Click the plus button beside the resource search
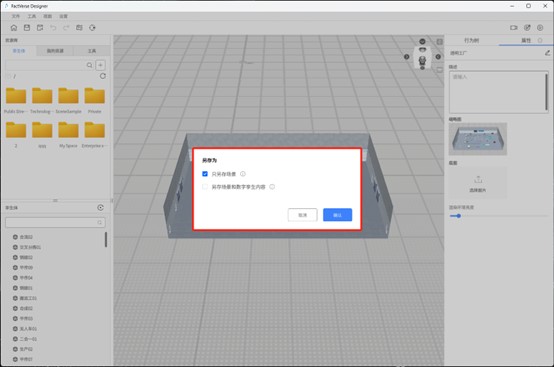This screenshot has height=367, width=554. tap(100, 65)
